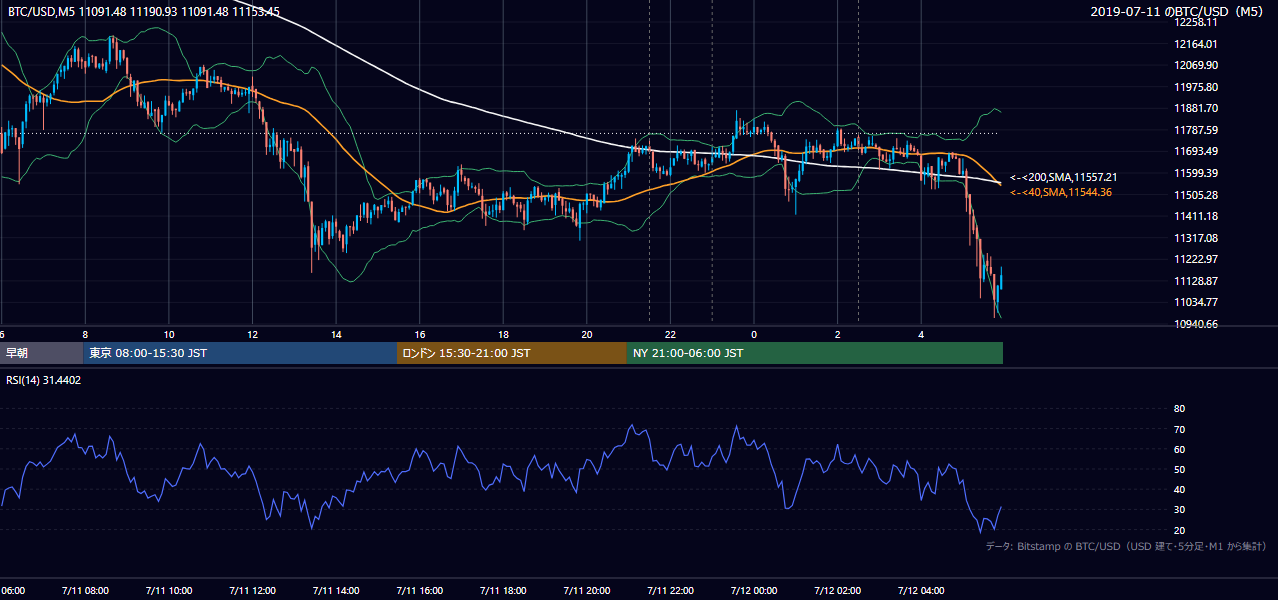Click the 11222.97 price axis label
Image resolution: width=1278 pixels, height=600 pixels.
(1197, 259)
